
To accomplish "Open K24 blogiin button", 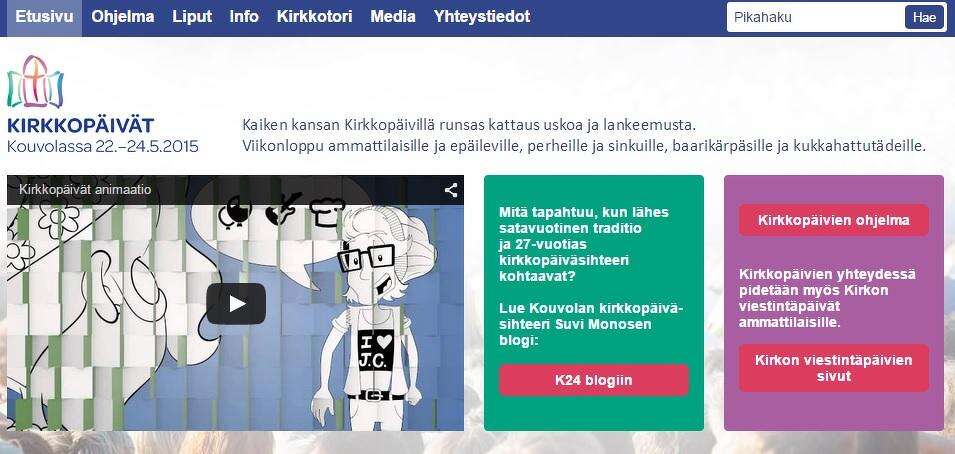I will pos(594,380).
